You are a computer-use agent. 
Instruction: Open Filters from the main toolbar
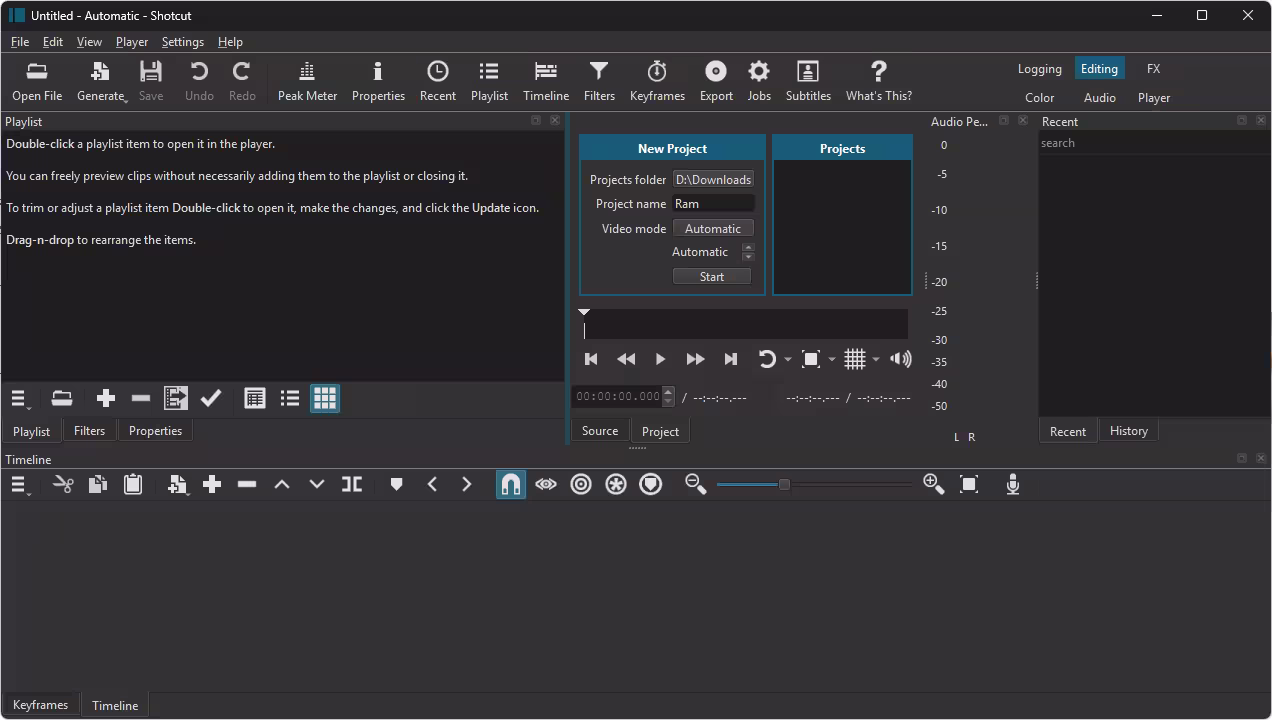pyautogui.click(x=599, y=81)
